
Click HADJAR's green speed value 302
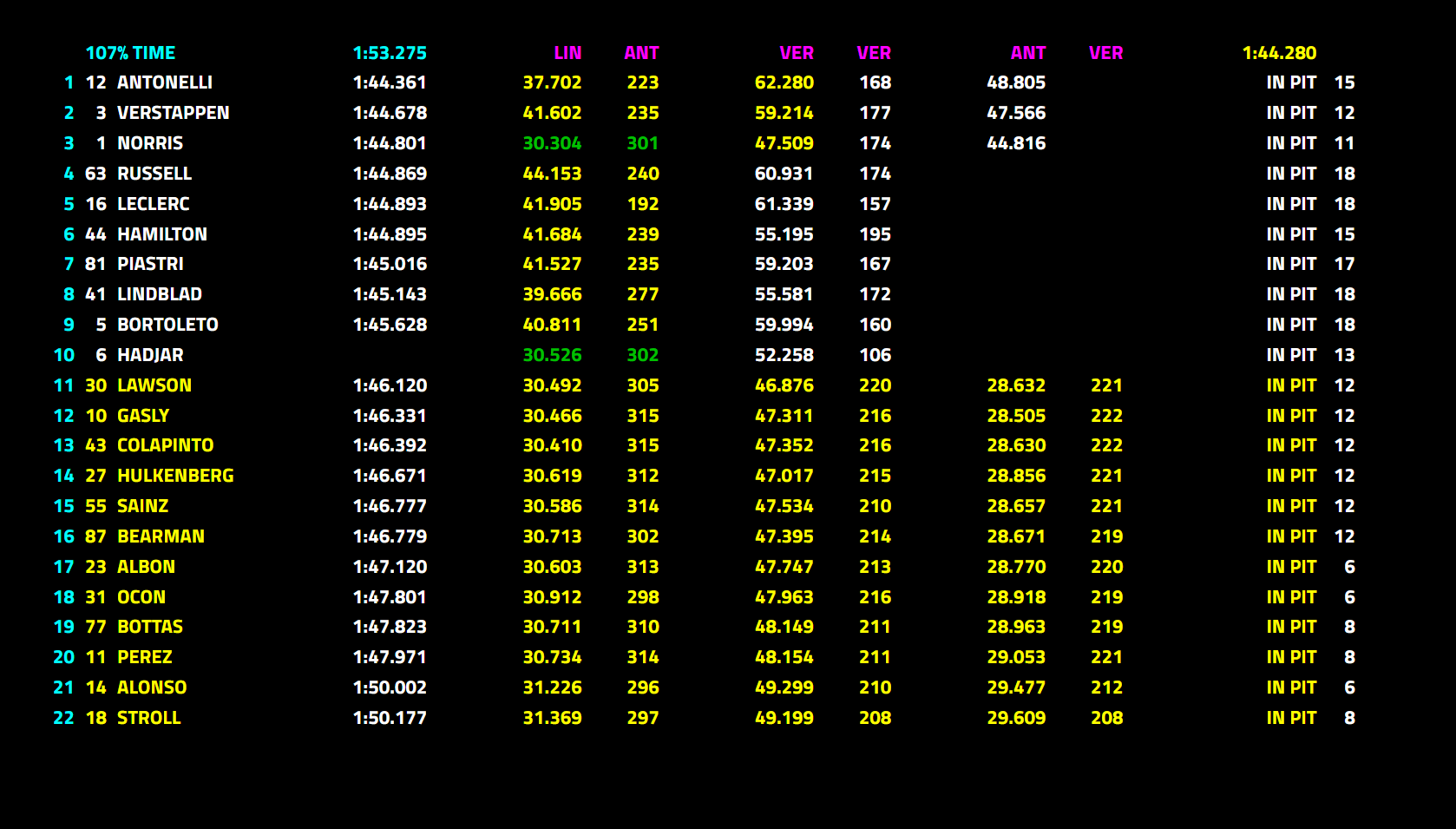(643, 355)
